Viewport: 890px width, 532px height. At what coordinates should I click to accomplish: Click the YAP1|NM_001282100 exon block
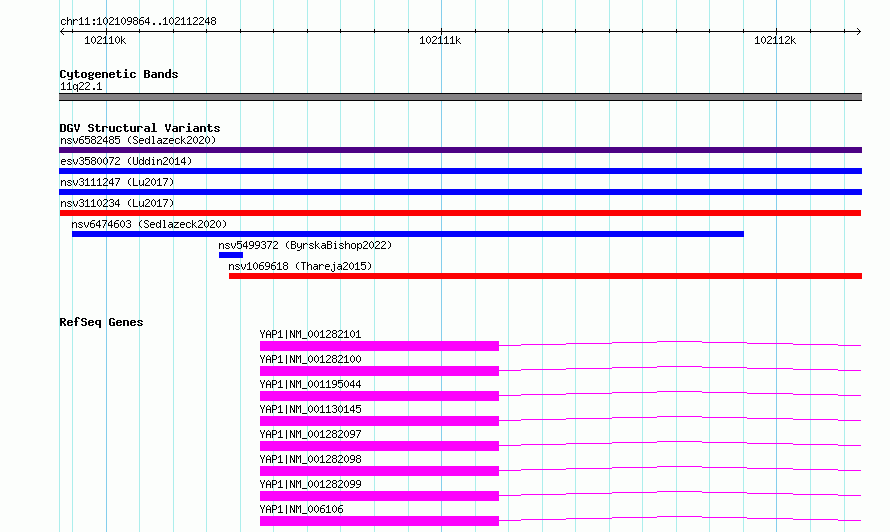pyautogui.click(x=379, y=371)
